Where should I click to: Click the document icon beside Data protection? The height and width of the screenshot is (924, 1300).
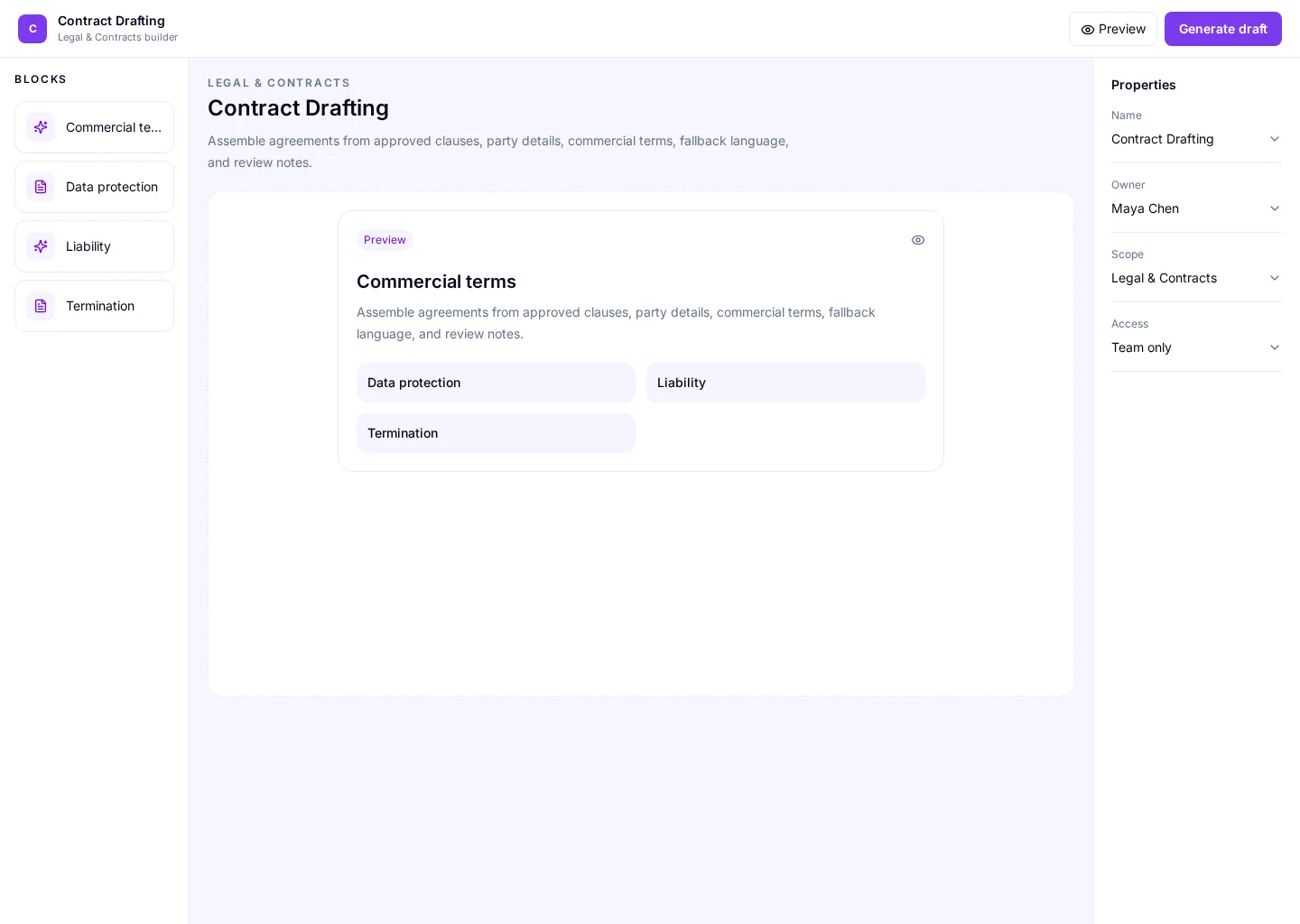[x=41, y=187]
